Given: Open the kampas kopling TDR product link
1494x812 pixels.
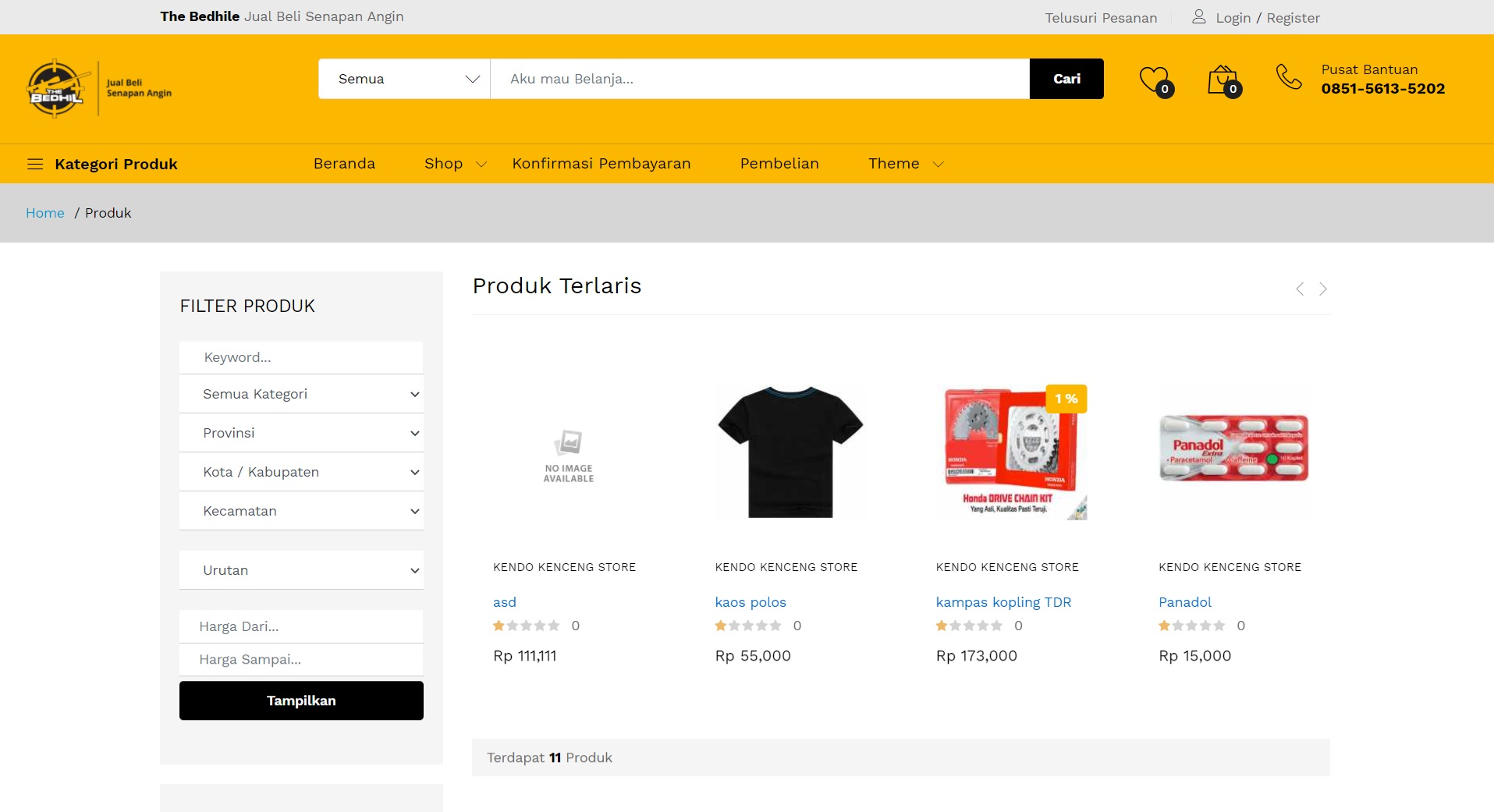Looking at the screenshot, I should (x=1003, y=602).
